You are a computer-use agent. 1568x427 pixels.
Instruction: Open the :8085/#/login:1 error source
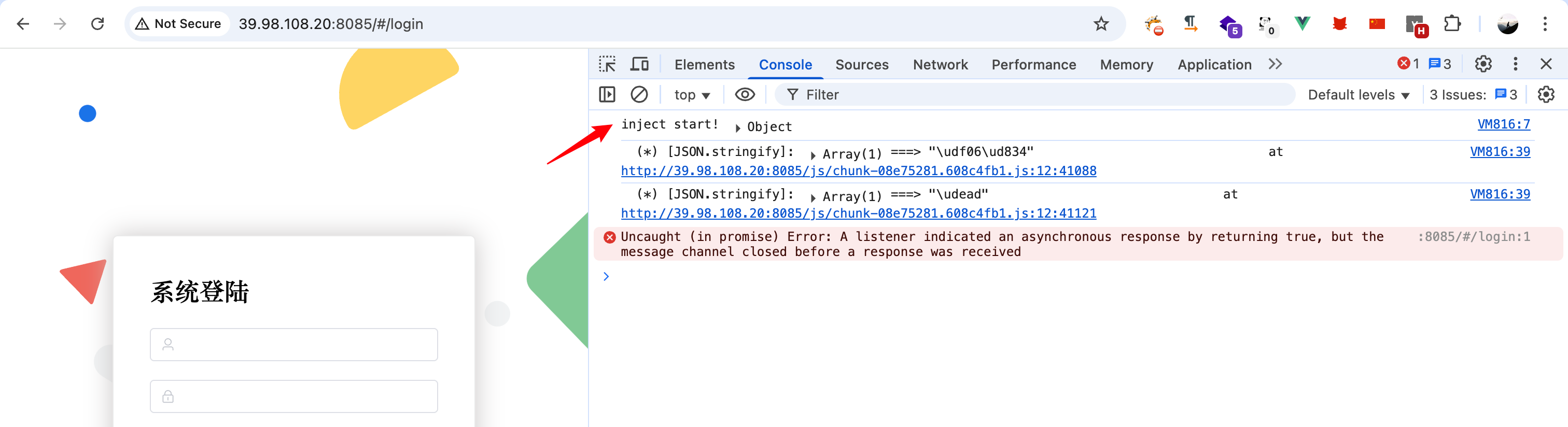pos(1473,237)
